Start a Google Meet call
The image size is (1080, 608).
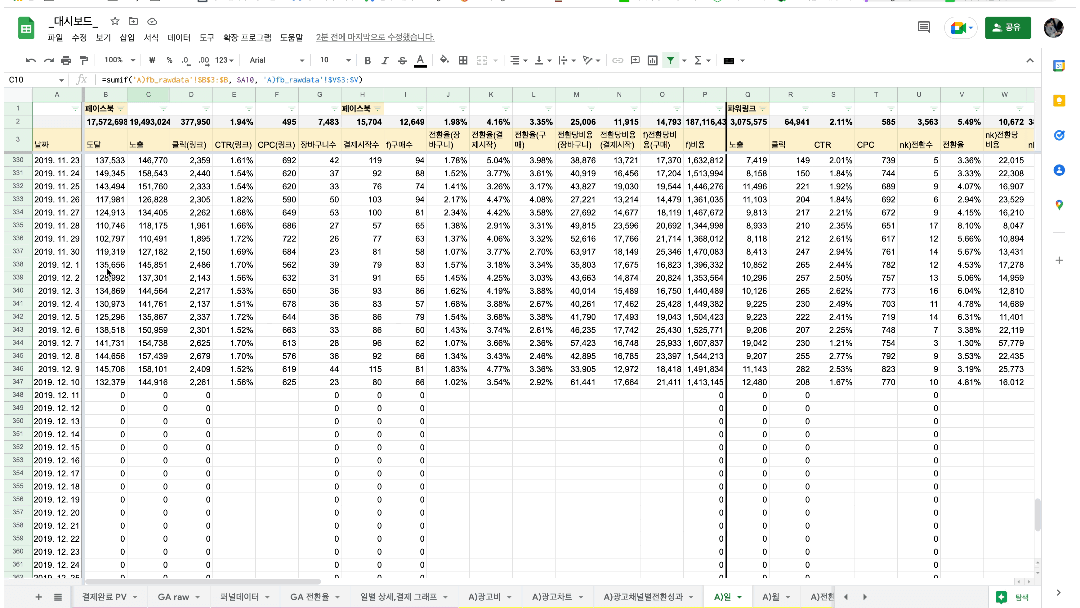click(961, 28)
